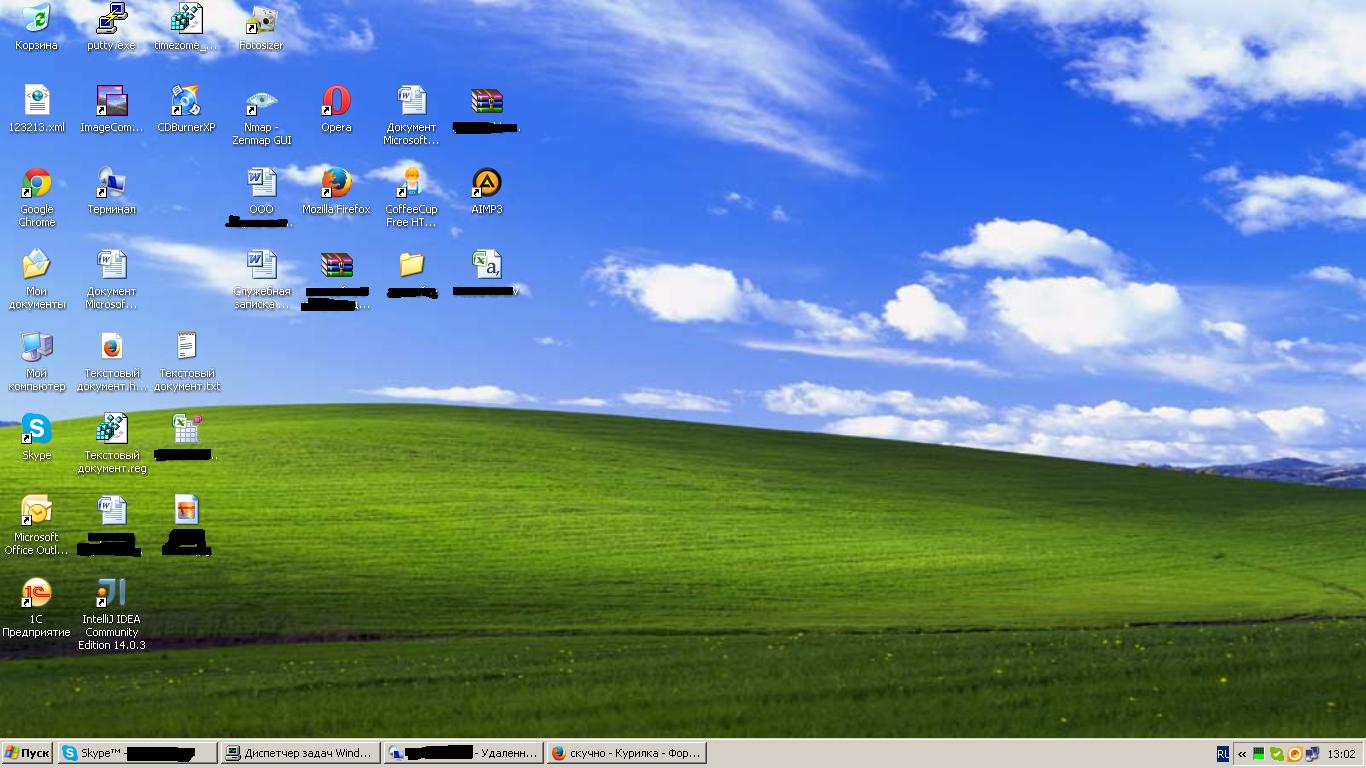Select the yellow folder icon on desktop
The width and height of the screenshot is (1366, 768).
pos(411,264)
